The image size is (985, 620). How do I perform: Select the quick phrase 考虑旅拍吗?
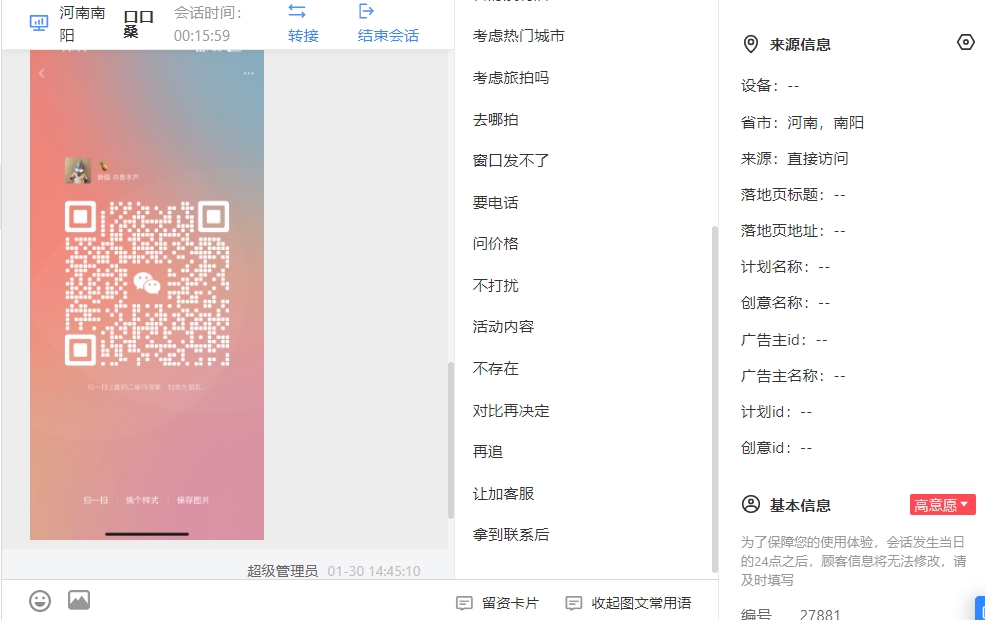(x=511, y=78)
